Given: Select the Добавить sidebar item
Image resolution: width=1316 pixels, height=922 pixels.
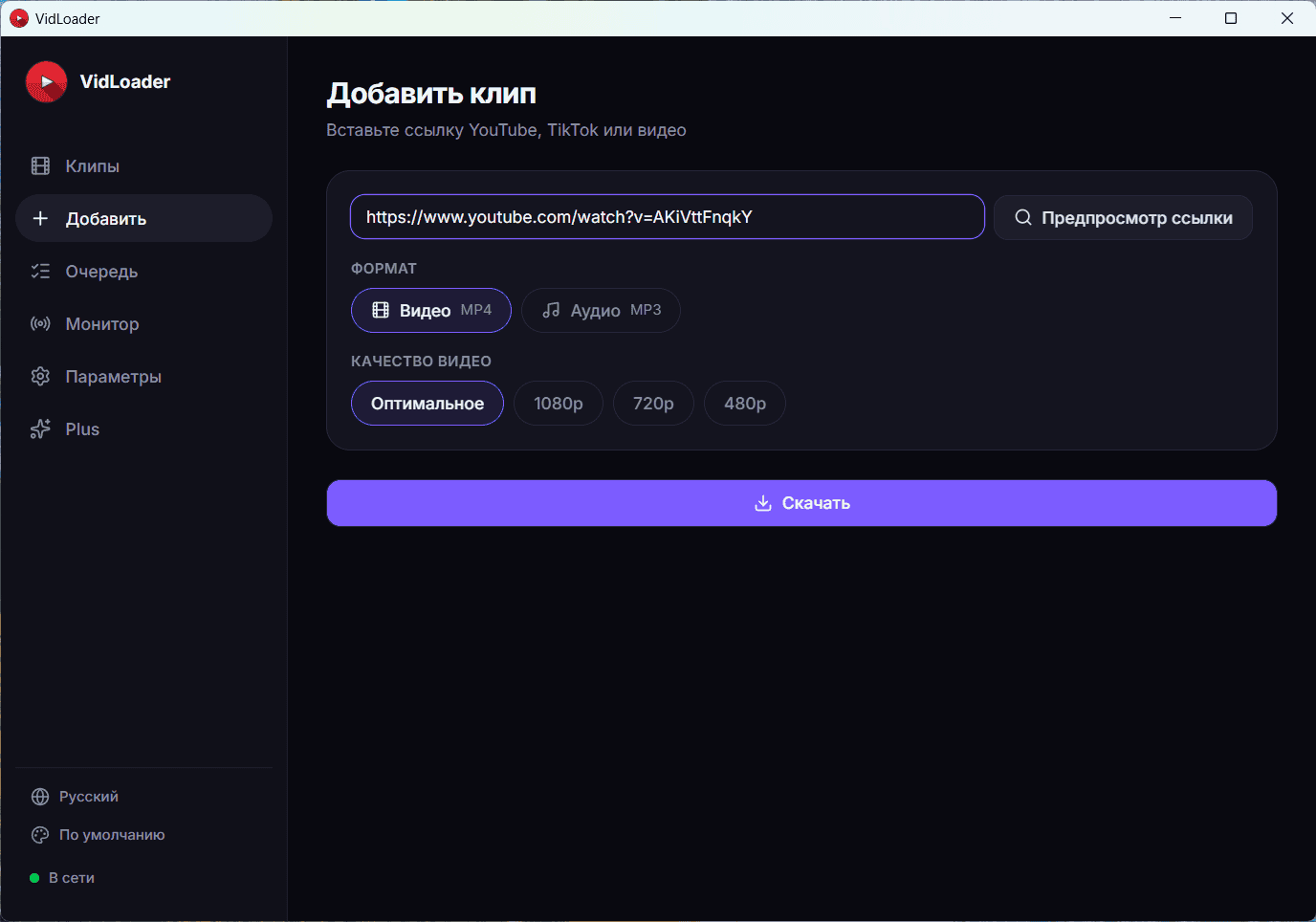Looking at the screenshot, I should (x=143, y=218).
